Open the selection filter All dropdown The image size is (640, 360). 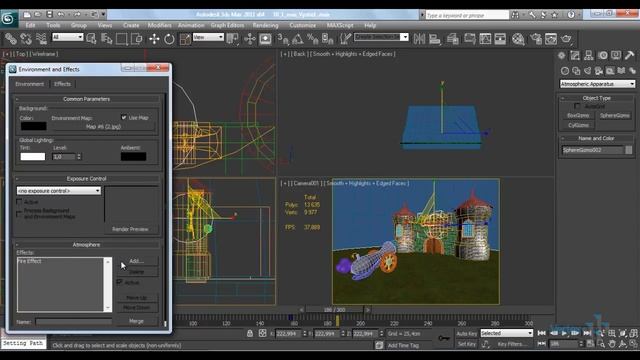coord(68,37)
